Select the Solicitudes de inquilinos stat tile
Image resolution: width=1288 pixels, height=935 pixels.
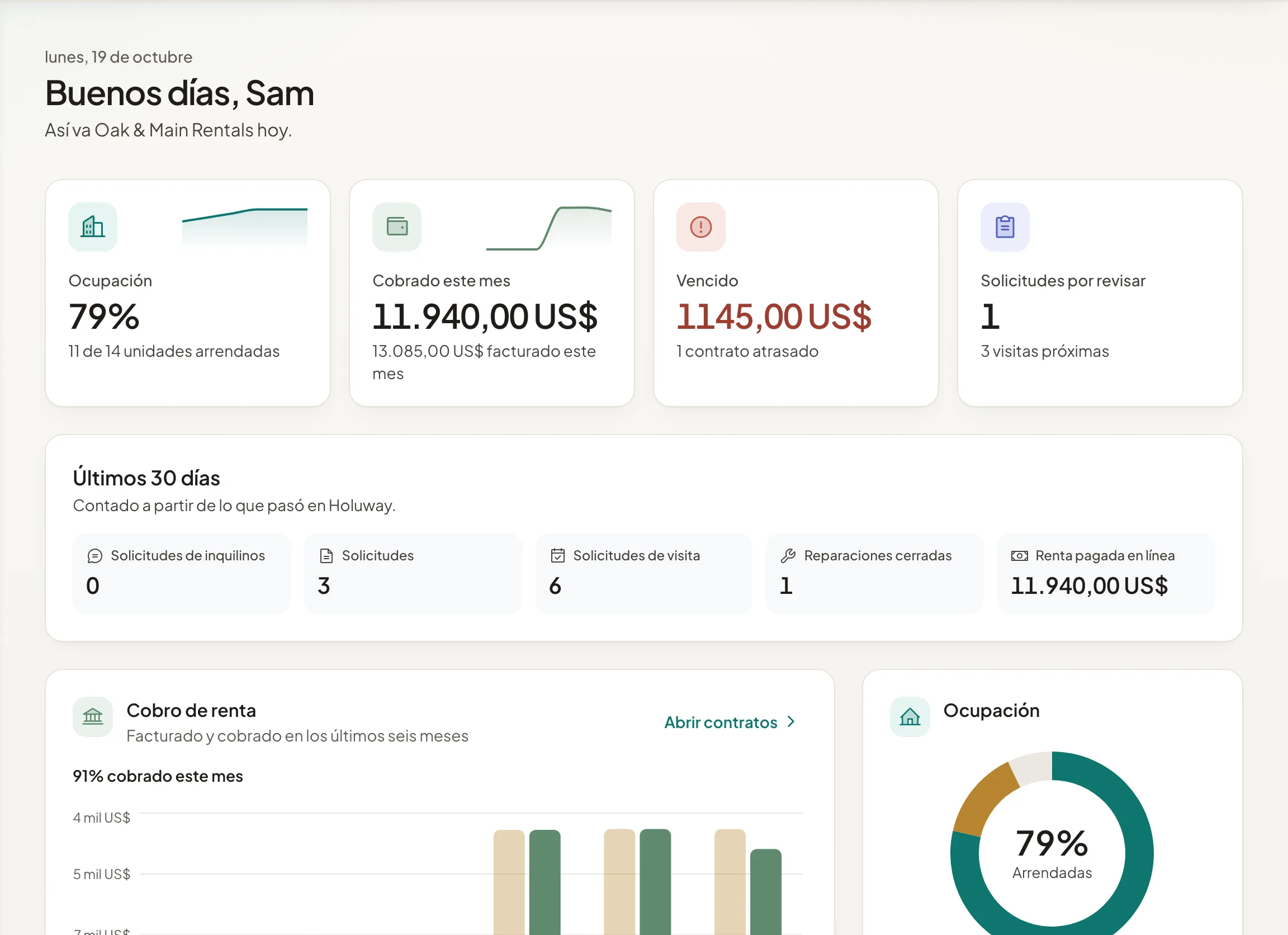pos(181,573)
